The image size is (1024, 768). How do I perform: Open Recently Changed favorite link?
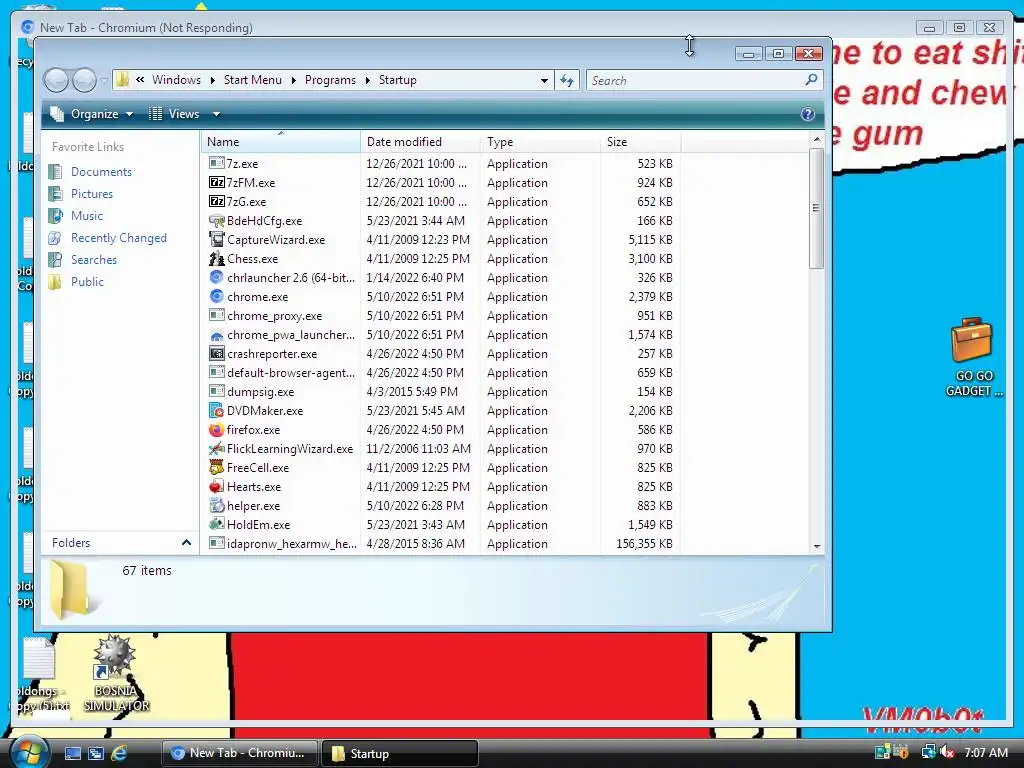(x=119, y=238)
